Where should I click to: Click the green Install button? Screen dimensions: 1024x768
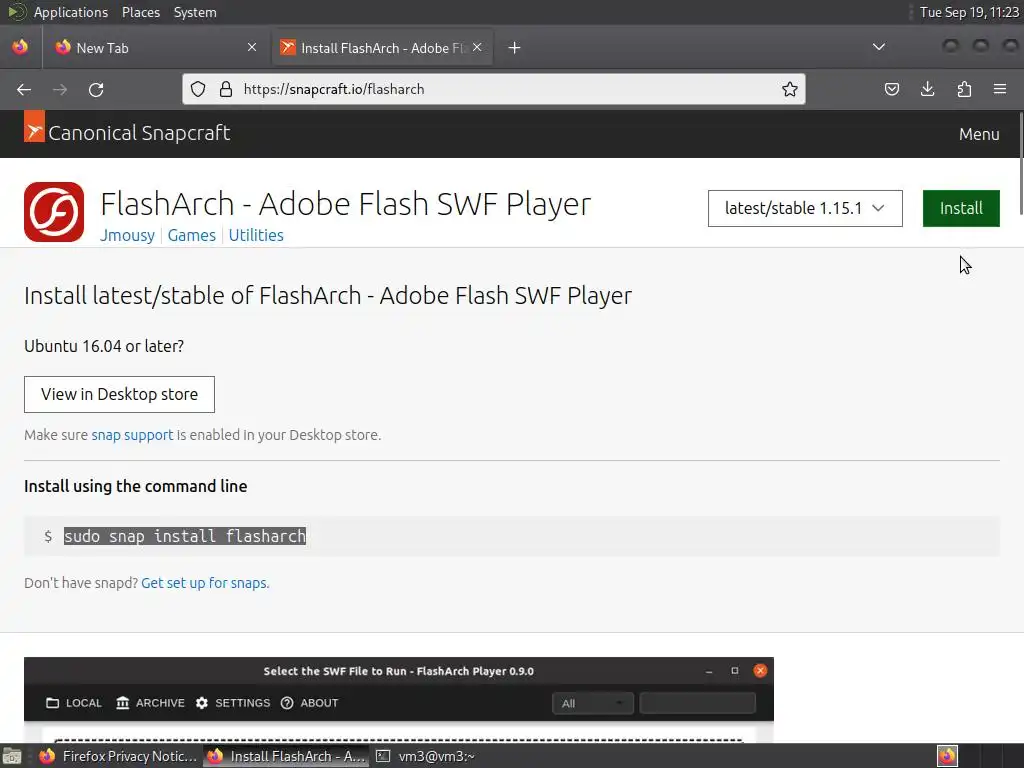click(961, 208)
